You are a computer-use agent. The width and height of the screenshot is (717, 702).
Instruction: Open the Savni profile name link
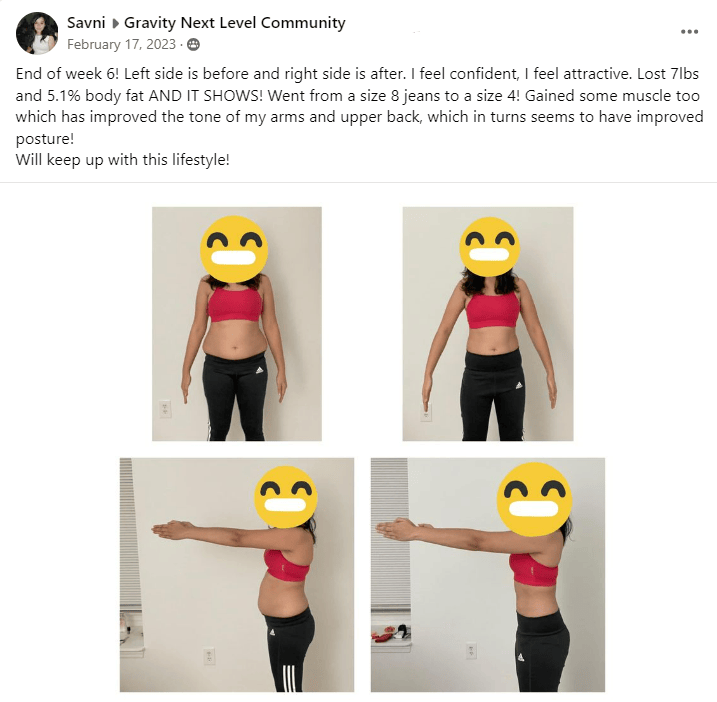pos(86,22)
